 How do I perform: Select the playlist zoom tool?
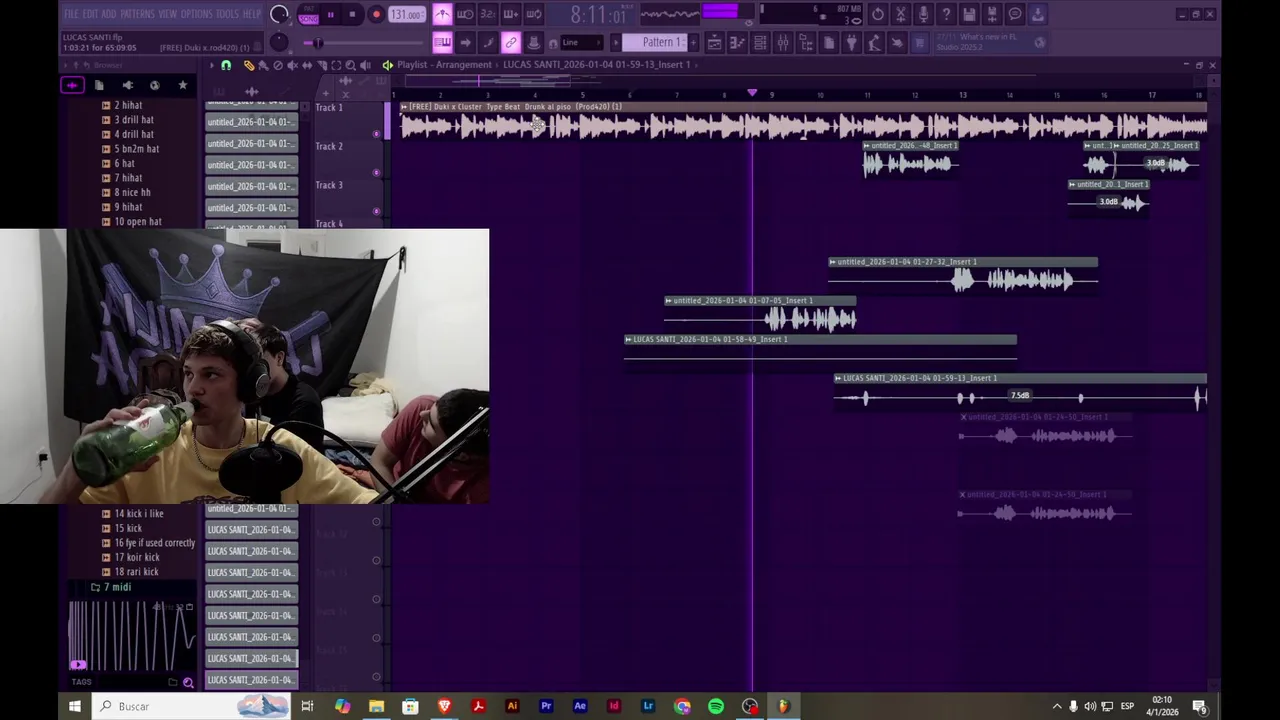coord(350,65)
